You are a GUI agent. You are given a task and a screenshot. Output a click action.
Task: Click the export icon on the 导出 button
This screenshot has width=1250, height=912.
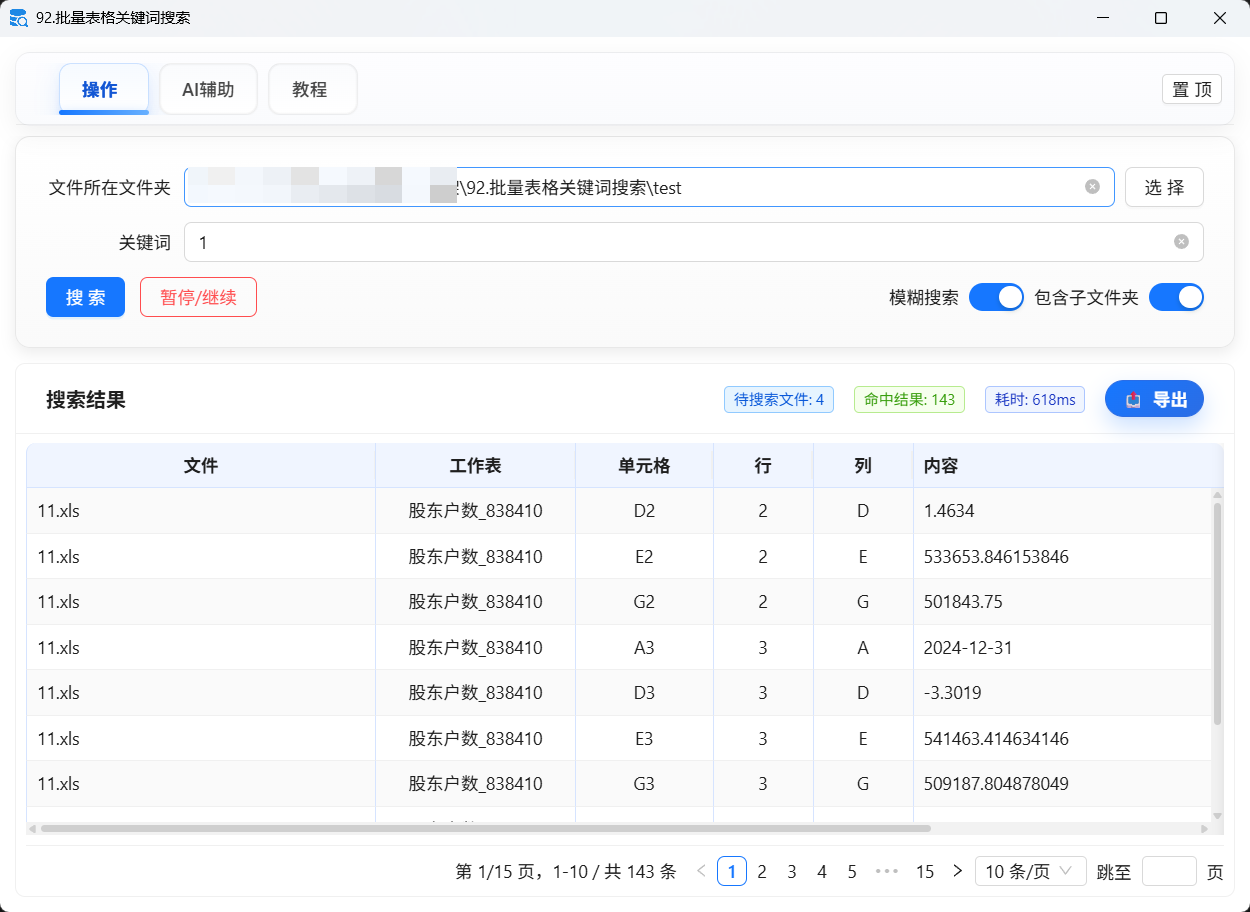[1131, 399]
